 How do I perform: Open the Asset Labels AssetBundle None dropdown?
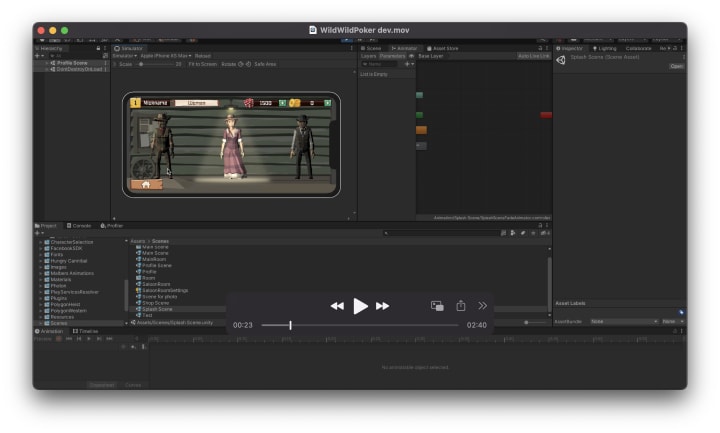[x=624, y=321]
